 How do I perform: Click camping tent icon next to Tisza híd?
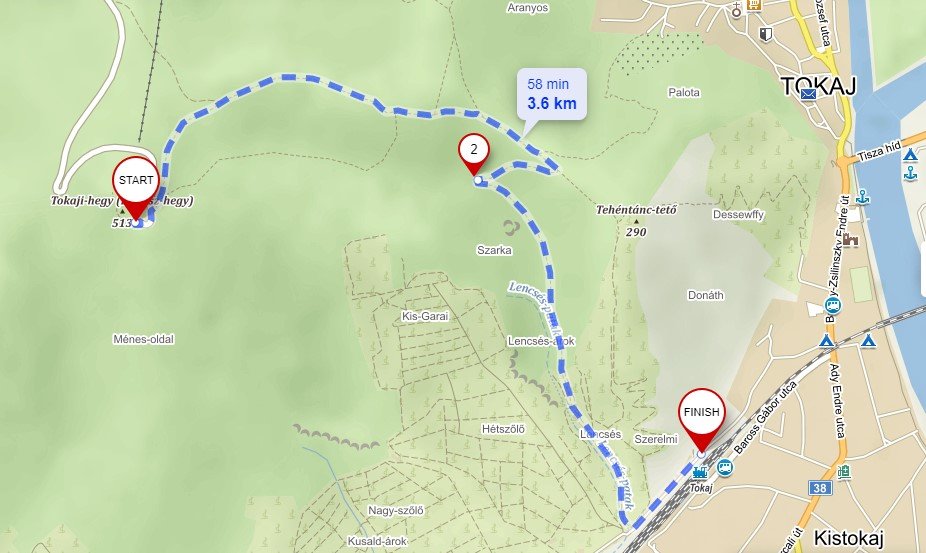point(909,155)
